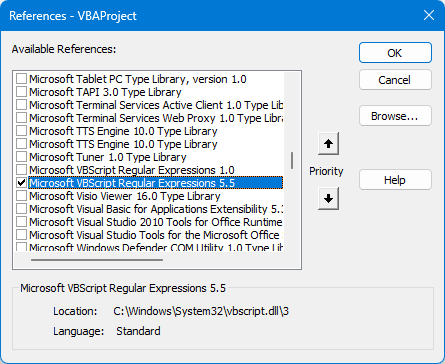Screen dimensions: 445x364
Task: Check first Microsoft TTS Engine 10.0 box
Action: coord(22,131)
